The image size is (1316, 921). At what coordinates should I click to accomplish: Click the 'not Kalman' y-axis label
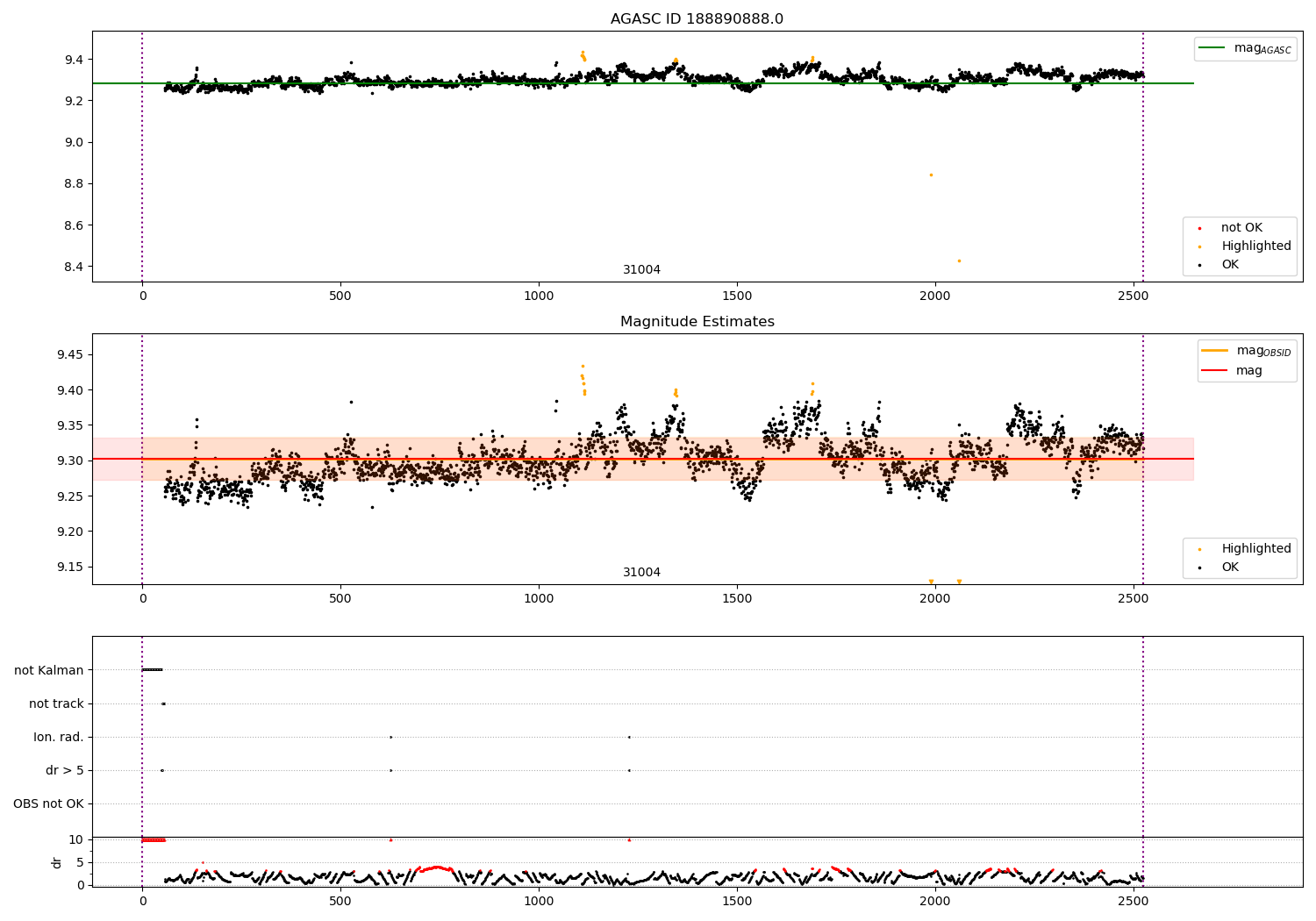49,670
